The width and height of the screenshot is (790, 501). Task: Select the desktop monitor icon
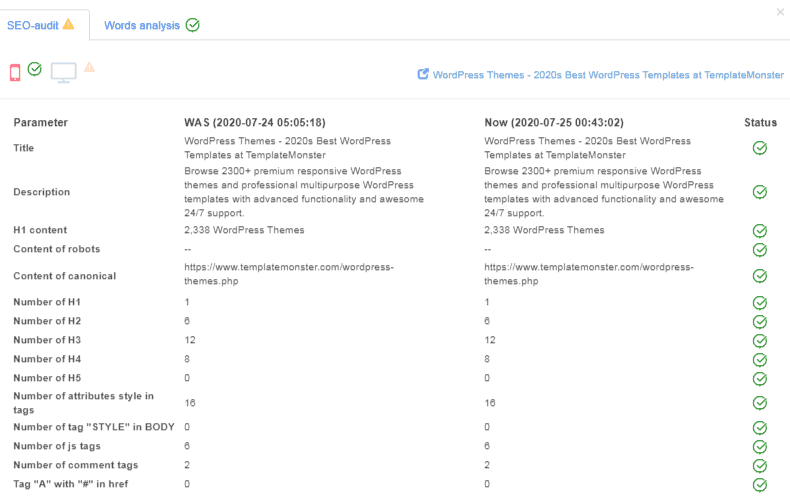[x=63, y=73]
